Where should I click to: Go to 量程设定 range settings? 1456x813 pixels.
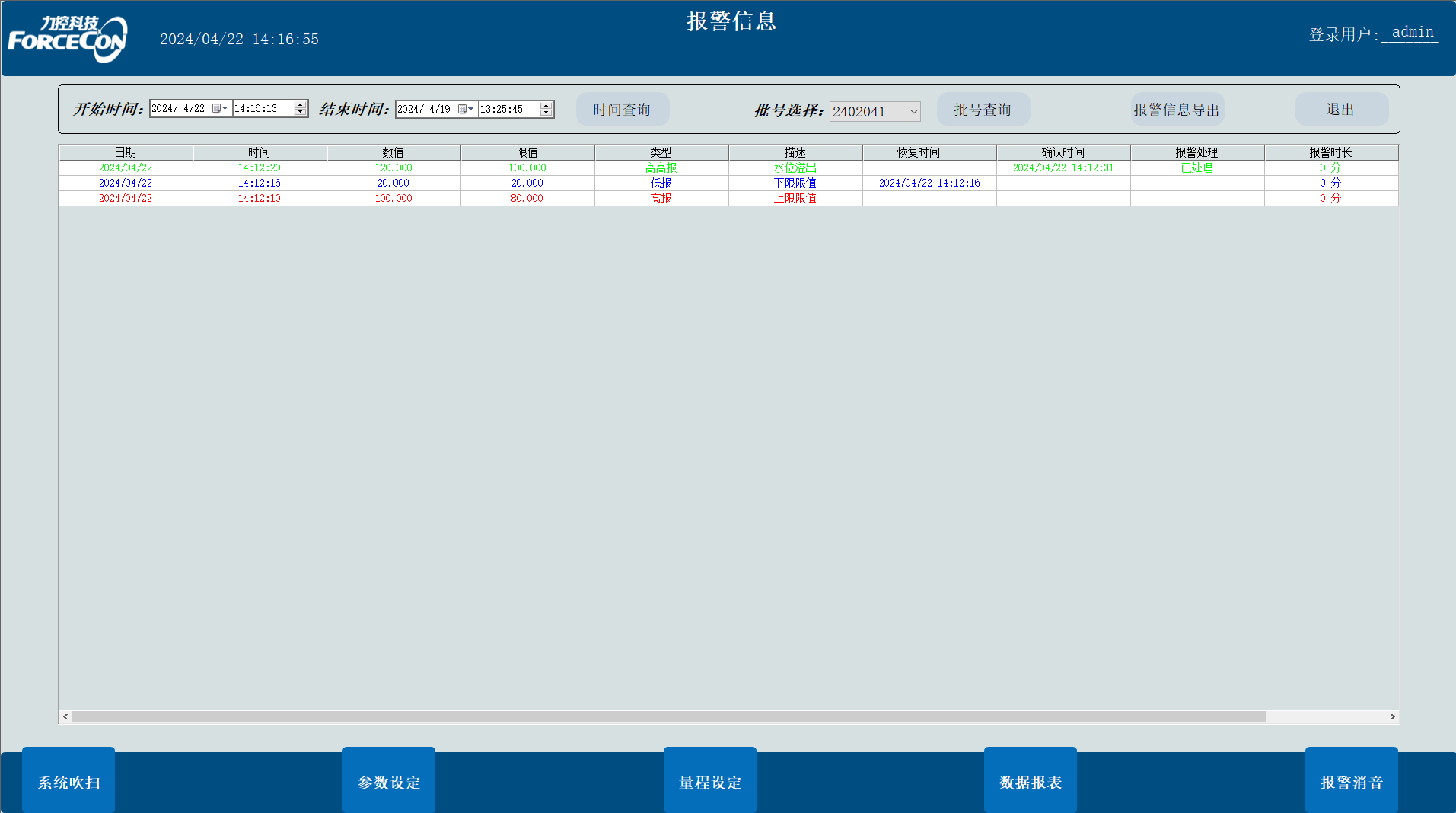[710, 782]
